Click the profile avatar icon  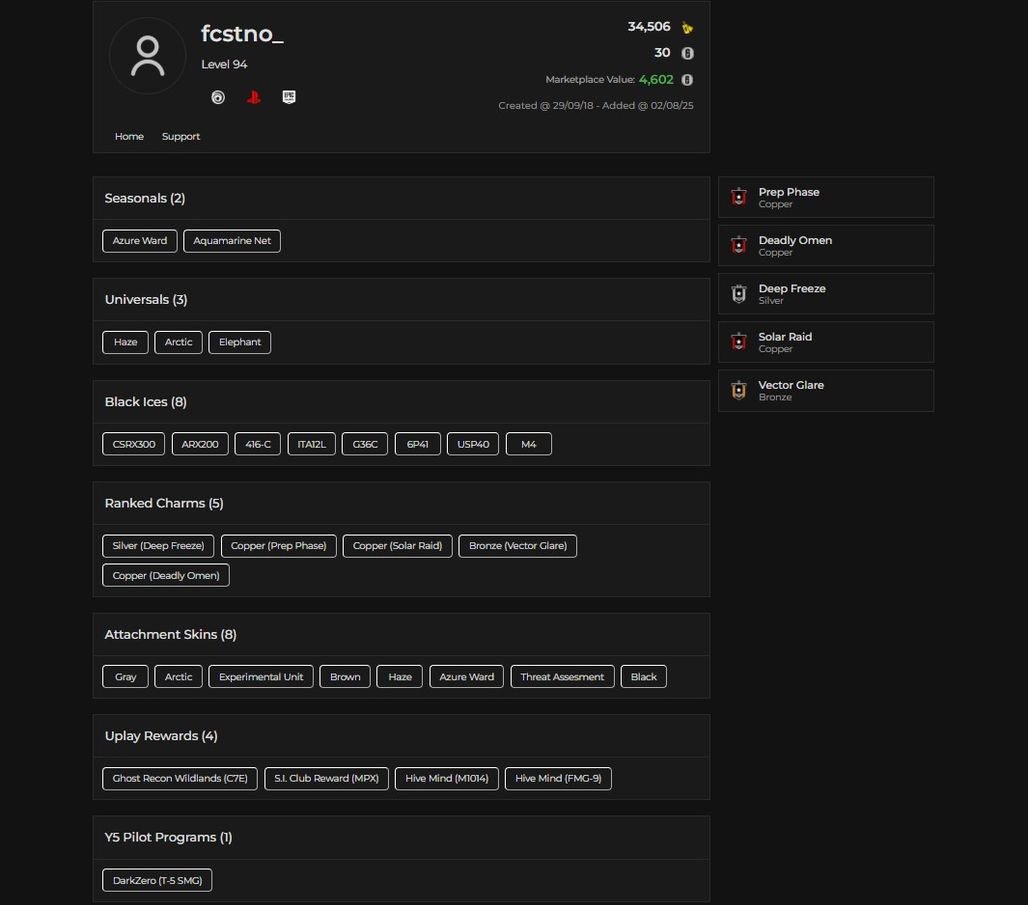[148, 56]
